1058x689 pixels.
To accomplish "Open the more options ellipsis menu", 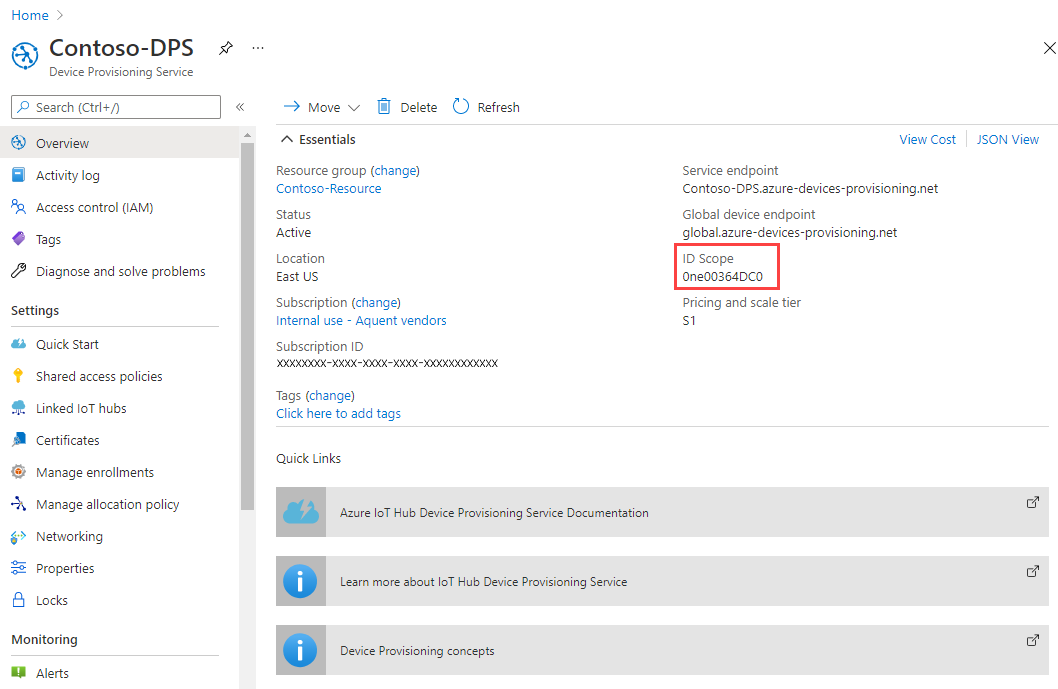I will point(257,47).
